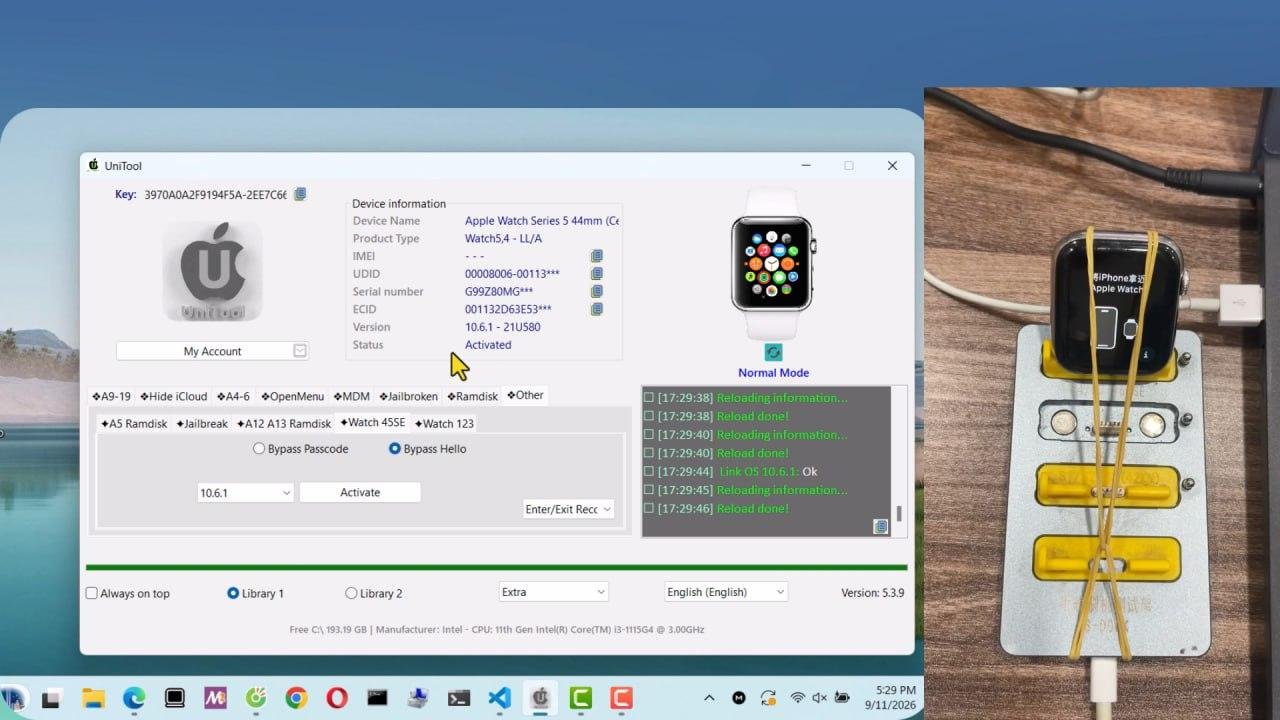Screen dimensions: 1280x720
Task: Open the red Camtasia taskbar icon
Action: point(621,698)
